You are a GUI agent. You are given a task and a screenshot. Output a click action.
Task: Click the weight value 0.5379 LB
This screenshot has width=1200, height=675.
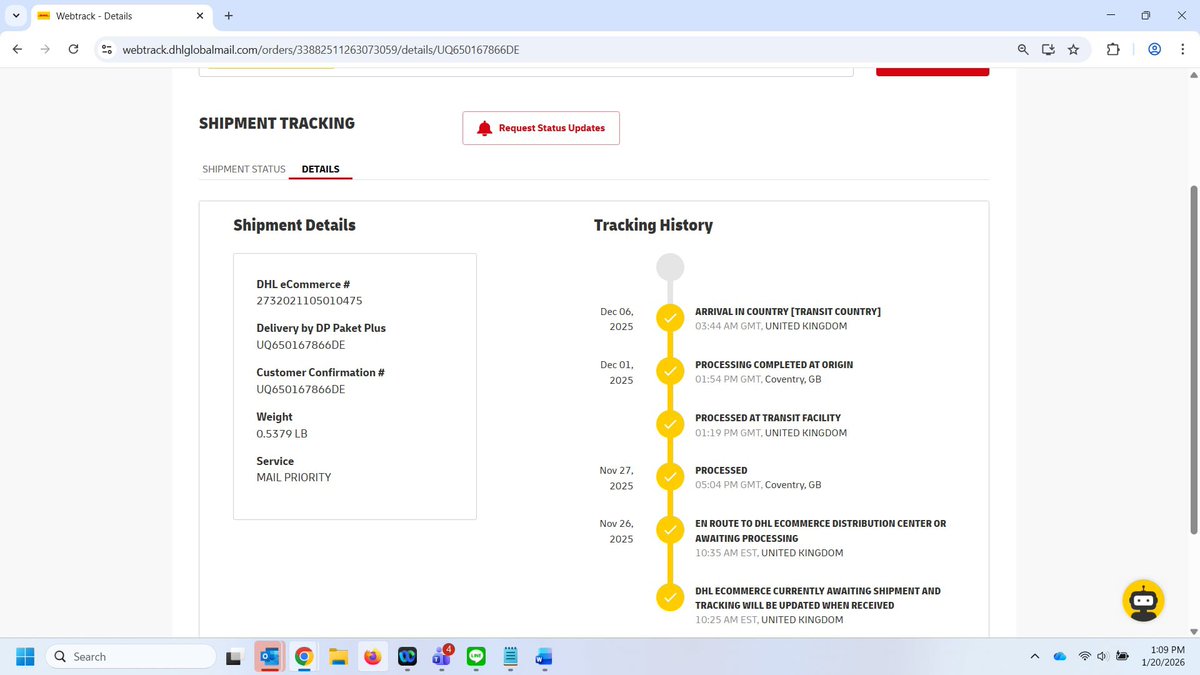click(x=282, y=434)
